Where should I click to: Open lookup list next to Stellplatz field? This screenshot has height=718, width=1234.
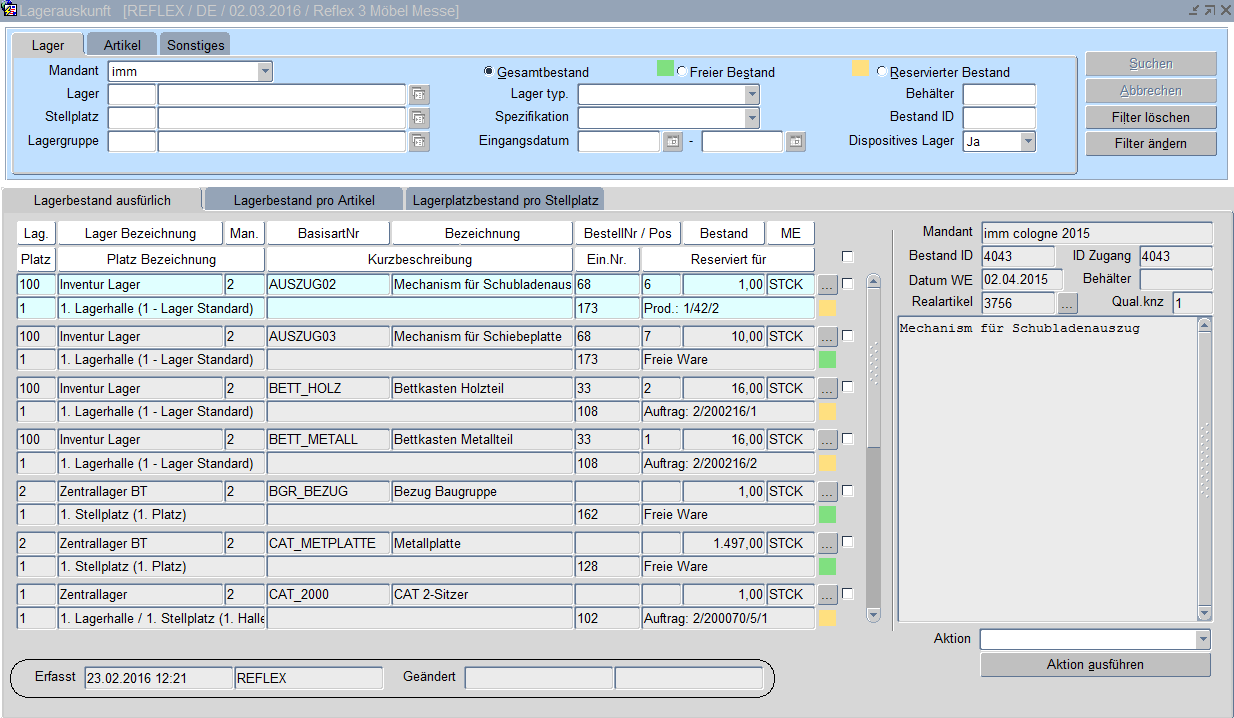click(x=419, y=118)
